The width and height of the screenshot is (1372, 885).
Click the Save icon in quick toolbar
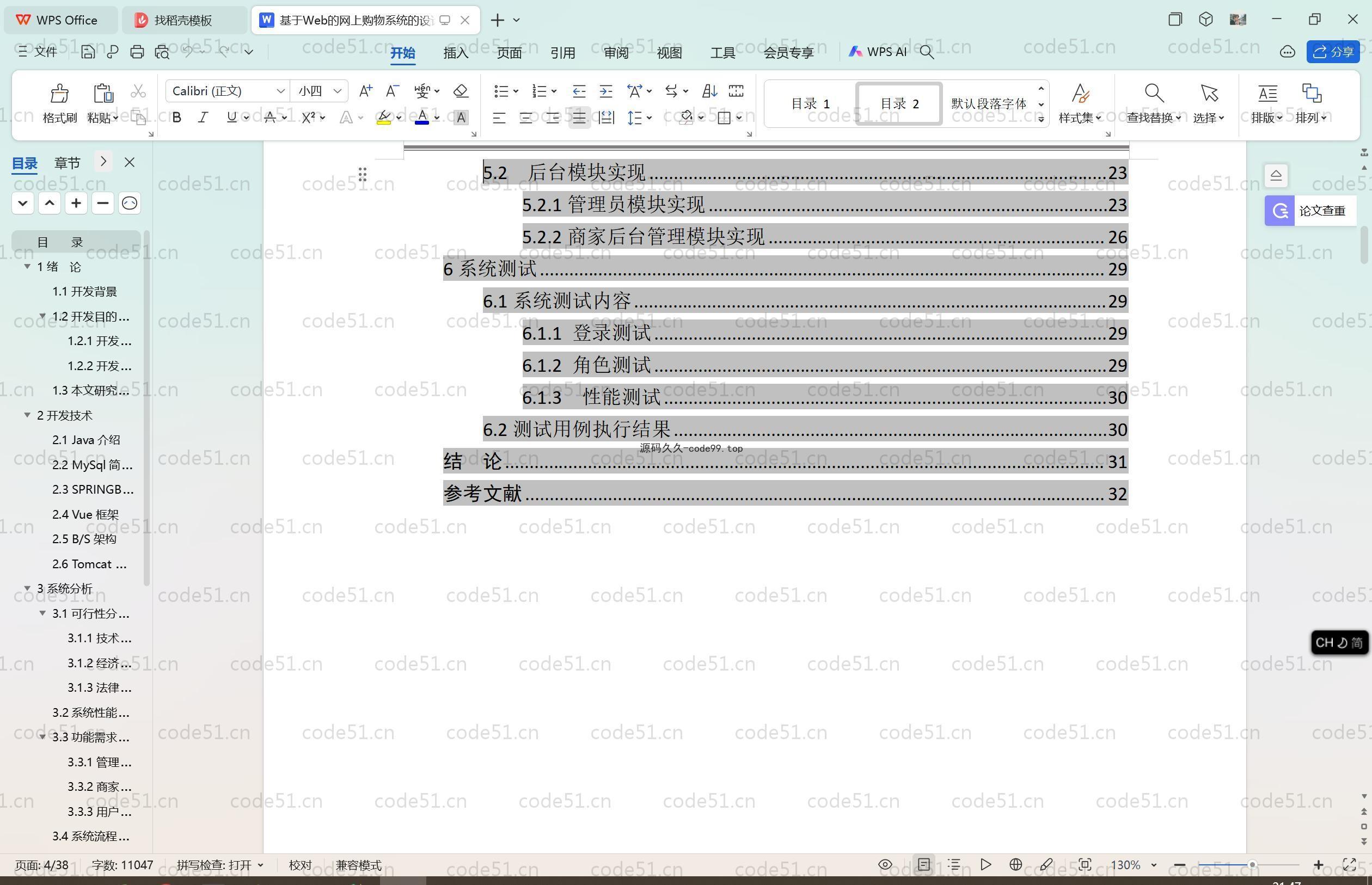point(88,52)
